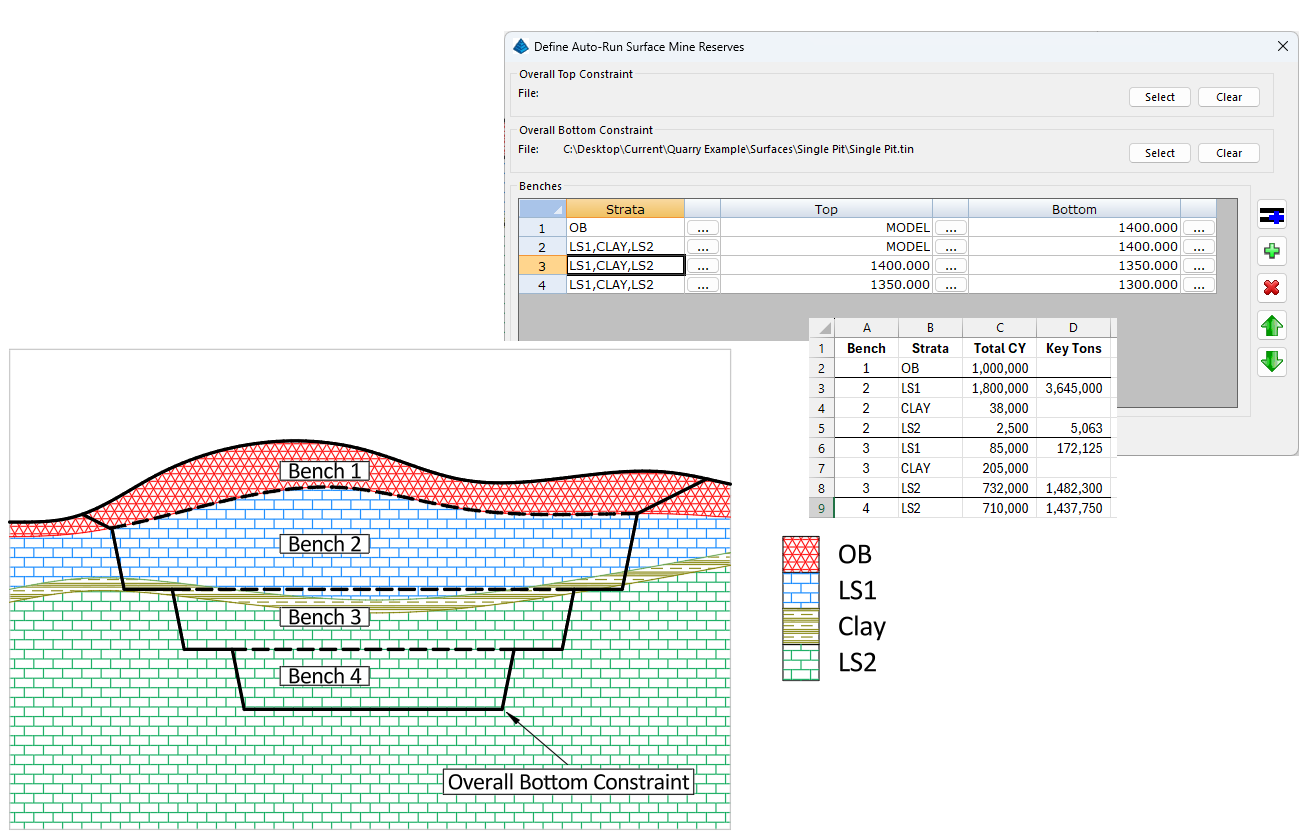Delete the selected bench with the red X icon
Screen dimensions: 1299x834
[1271, 288]
